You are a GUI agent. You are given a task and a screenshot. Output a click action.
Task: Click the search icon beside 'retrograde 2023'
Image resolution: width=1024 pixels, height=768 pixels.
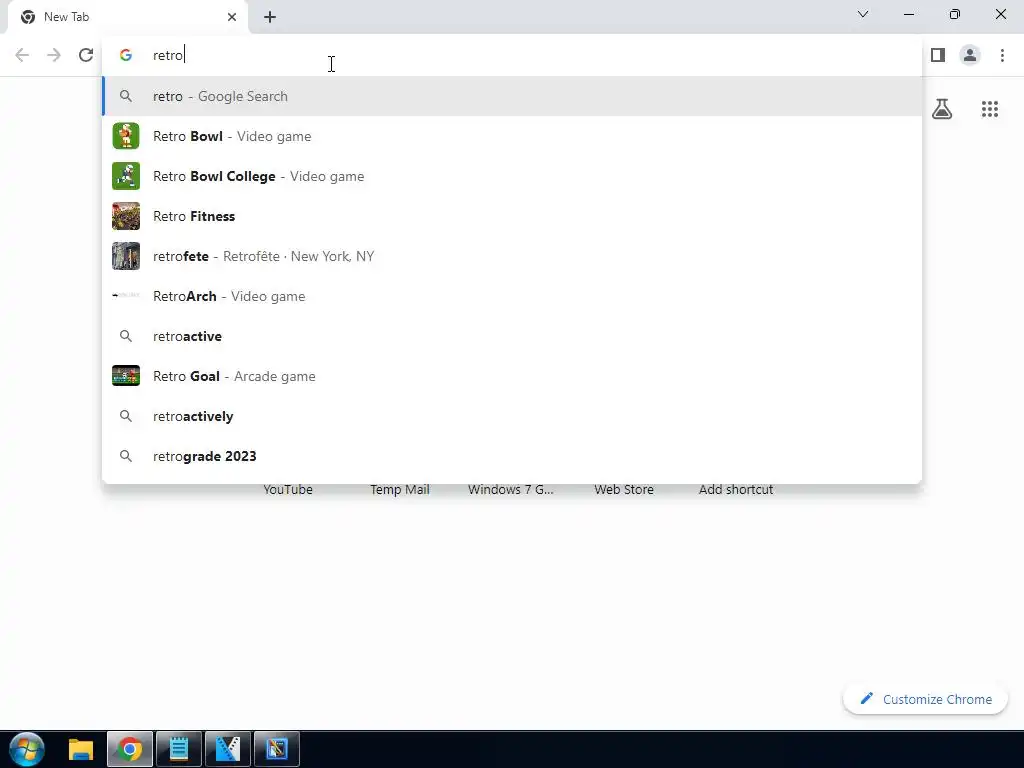(126, 456)
